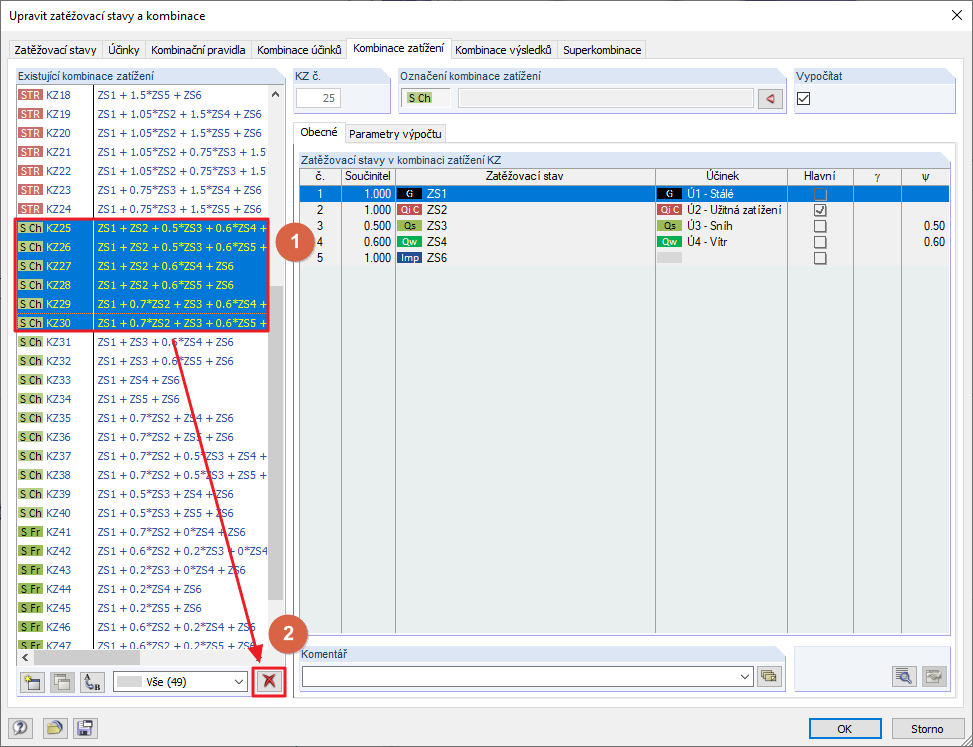Toggle Hlavní checkbox for ZS3 row

tap(820, 226)
